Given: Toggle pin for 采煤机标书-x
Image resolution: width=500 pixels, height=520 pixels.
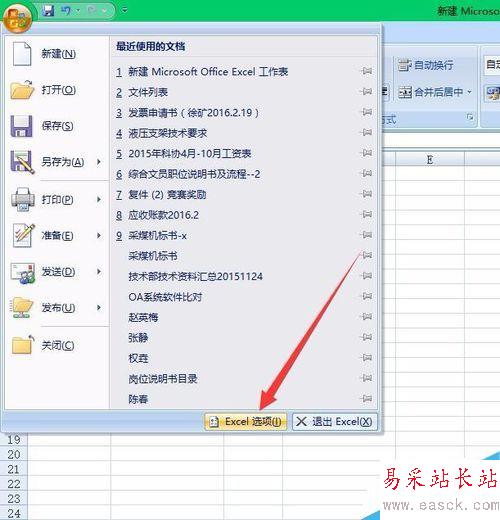Looking at the screenshot, I should (x=367, y=235).
